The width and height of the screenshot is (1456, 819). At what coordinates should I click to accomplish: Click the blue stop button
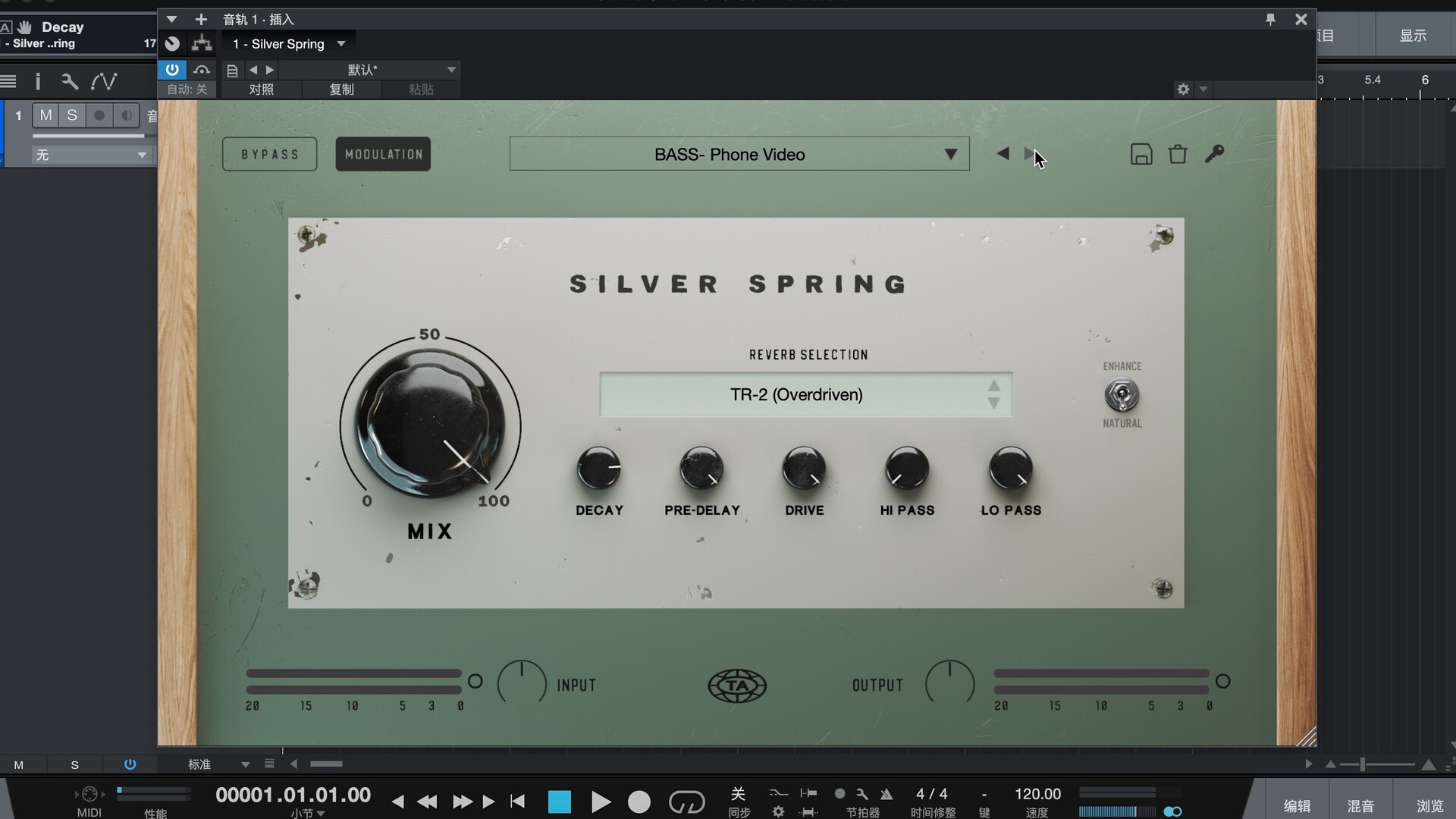pyautogui.click(x=560, y=802)
